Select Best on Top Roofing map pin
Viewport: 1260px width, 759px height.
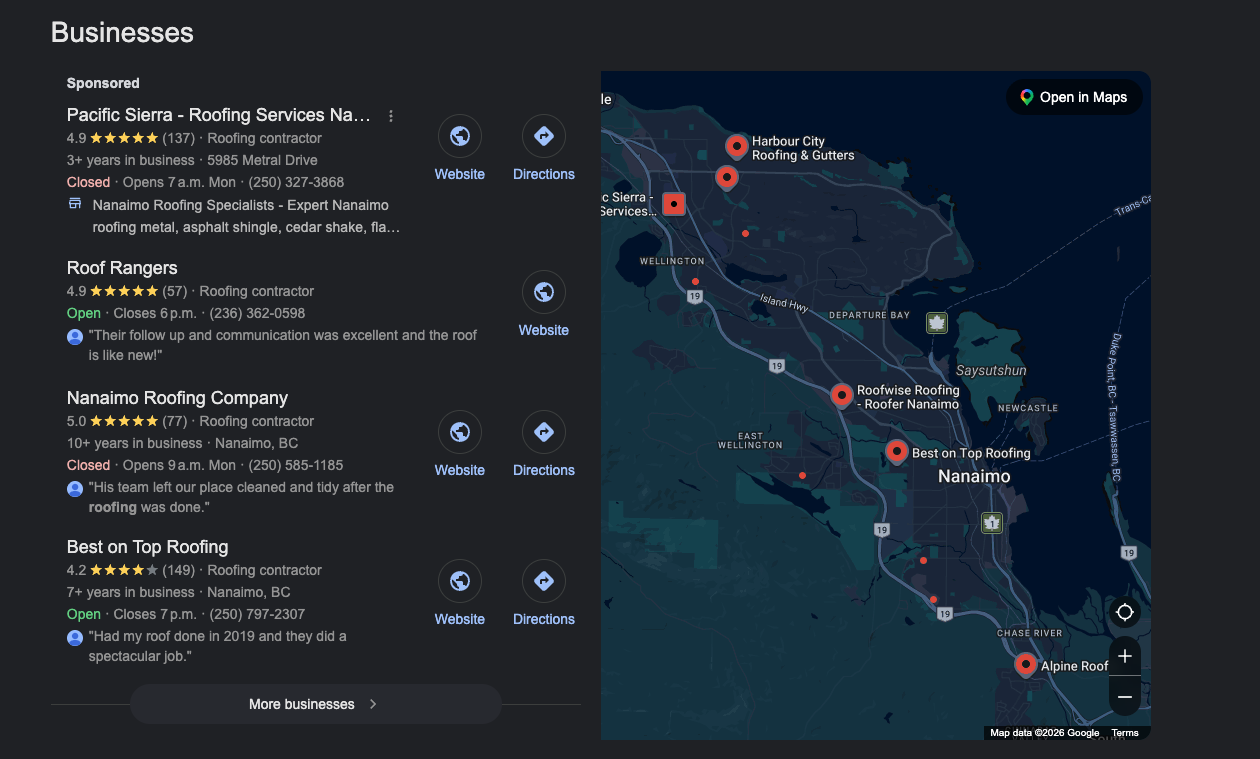[897, 452]
